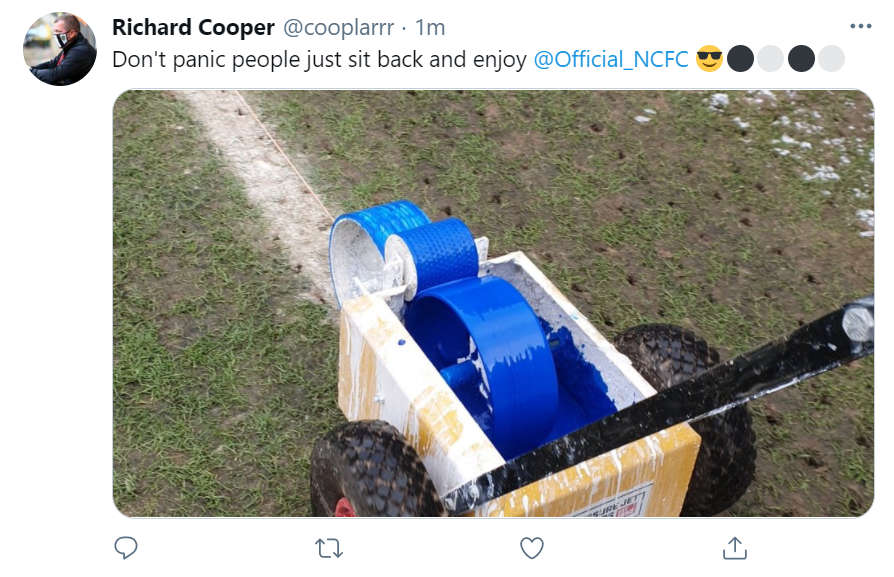Open the share tweet icon

(734, 548)
